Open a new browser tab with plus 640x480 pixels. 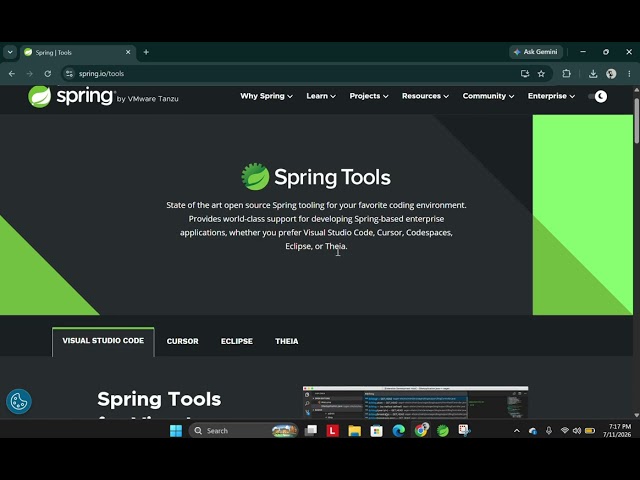(x=146, y=52)
